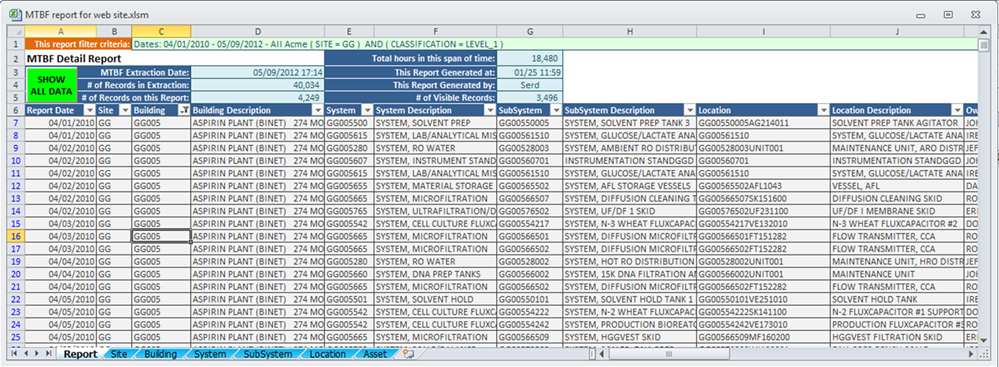
Task: Click the 4,249 records on report cell
Action: coord(257,97)
